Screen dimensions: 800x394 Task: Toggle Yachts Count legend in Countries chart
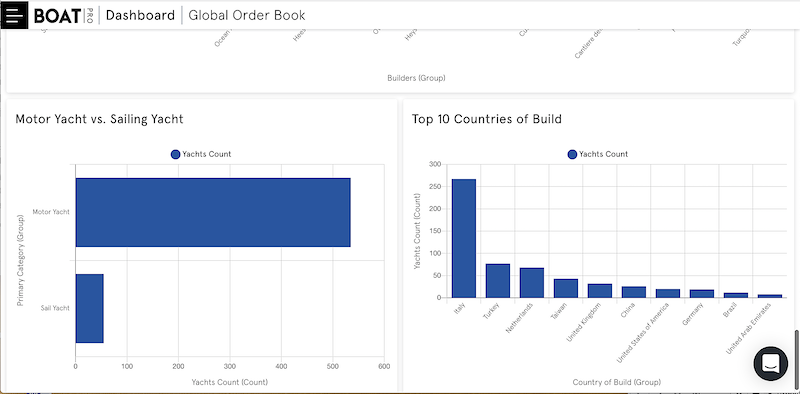597,154
